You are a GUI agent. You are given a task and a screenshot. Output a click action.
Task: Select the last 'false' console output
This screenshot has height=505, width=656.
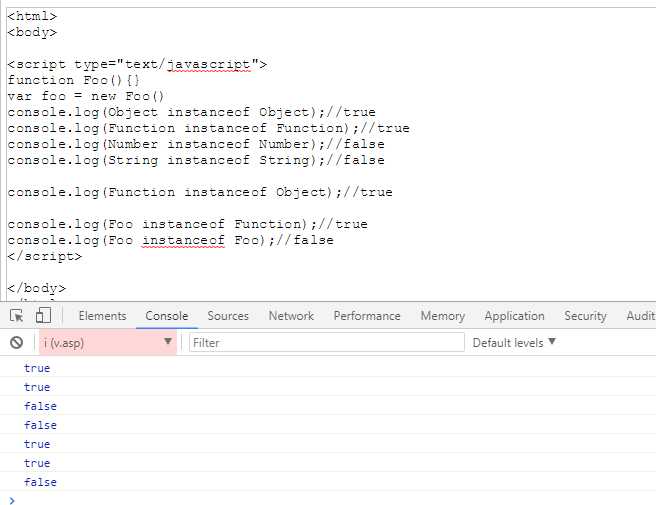pos(40,482)
